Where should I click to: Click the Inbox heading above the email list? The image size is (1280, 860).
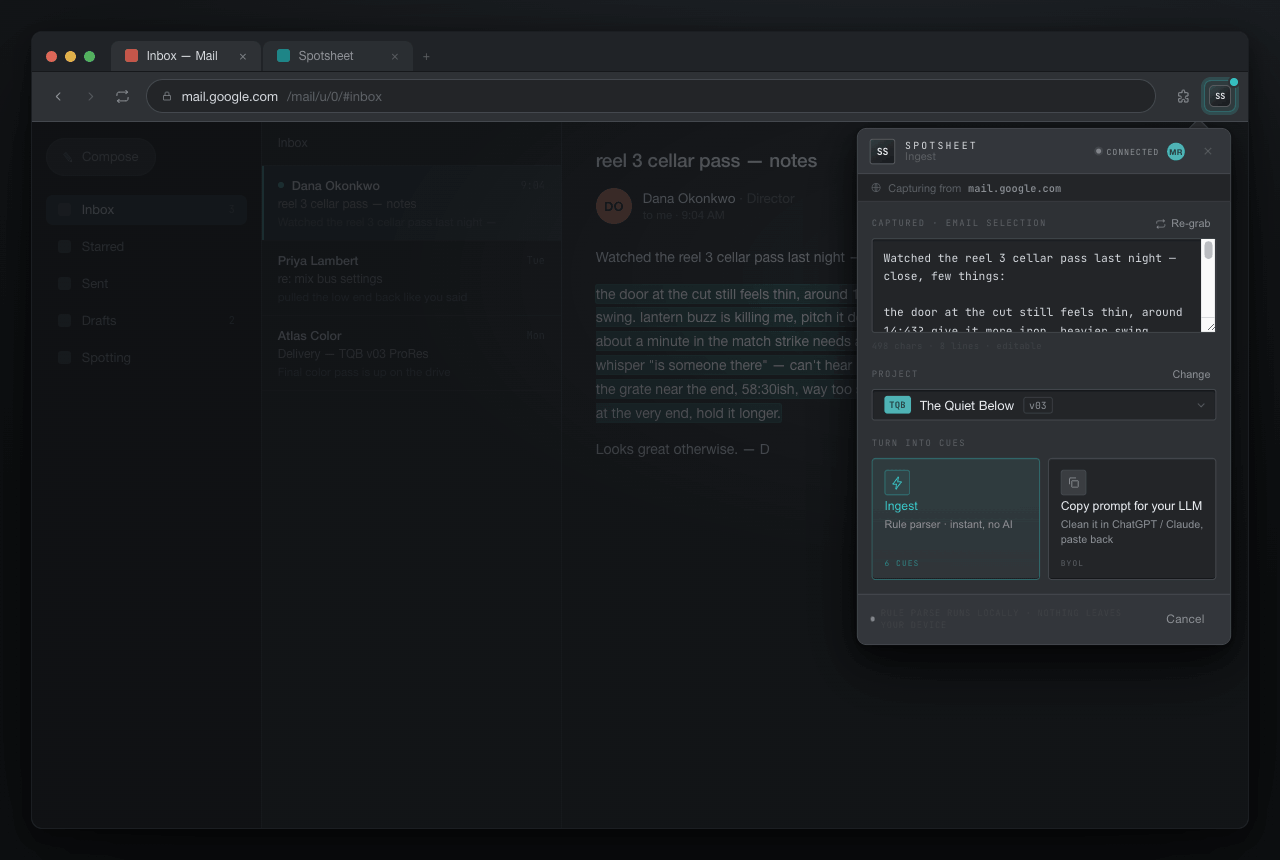[293, 143]
